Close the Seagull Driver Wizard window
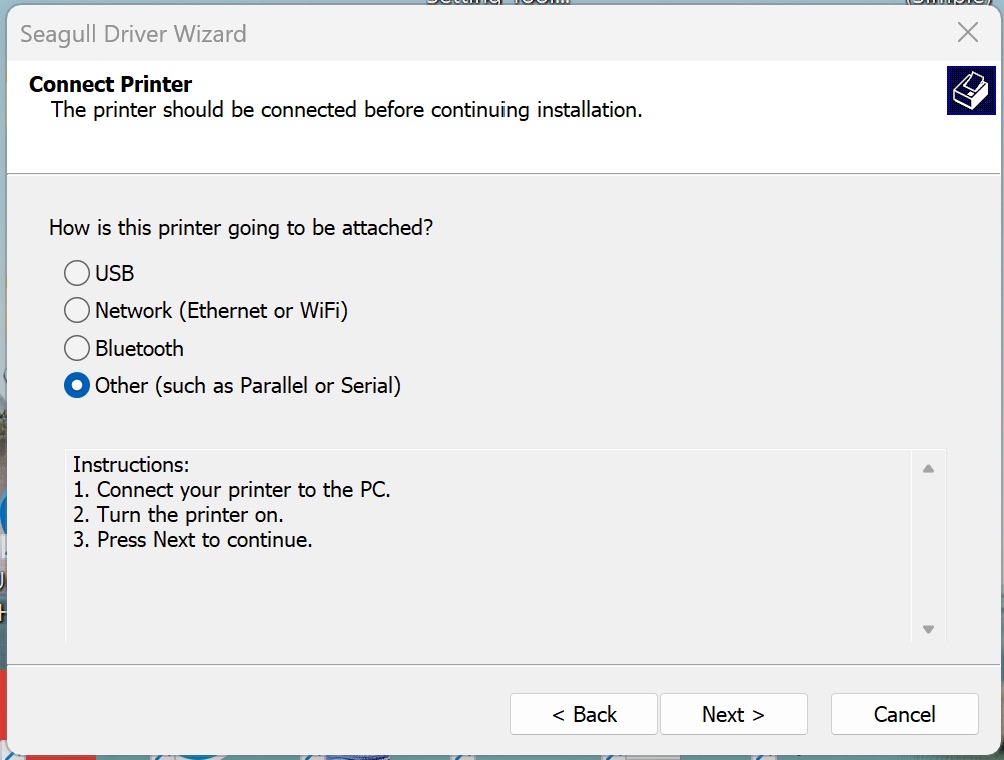Image resolution: width=1004 pixels, height=760 pixels. (x=968, y=32)
